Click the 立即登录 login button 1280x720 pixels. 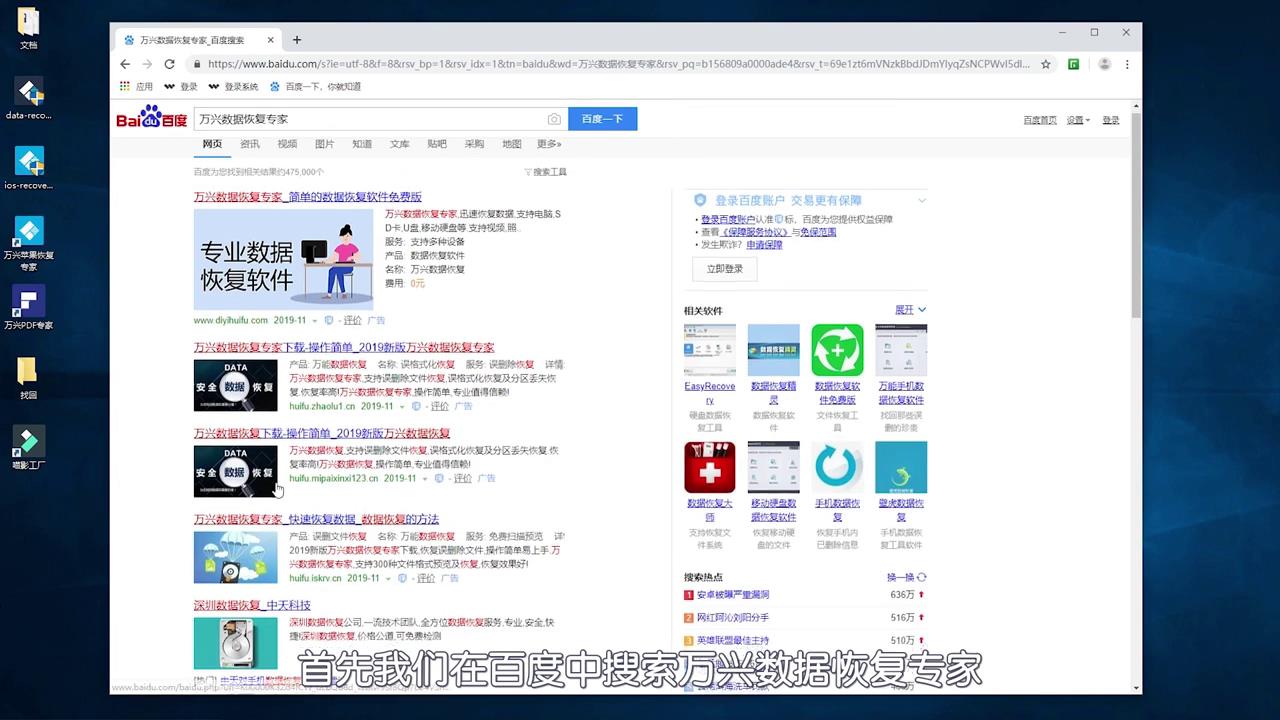(724, 268)
